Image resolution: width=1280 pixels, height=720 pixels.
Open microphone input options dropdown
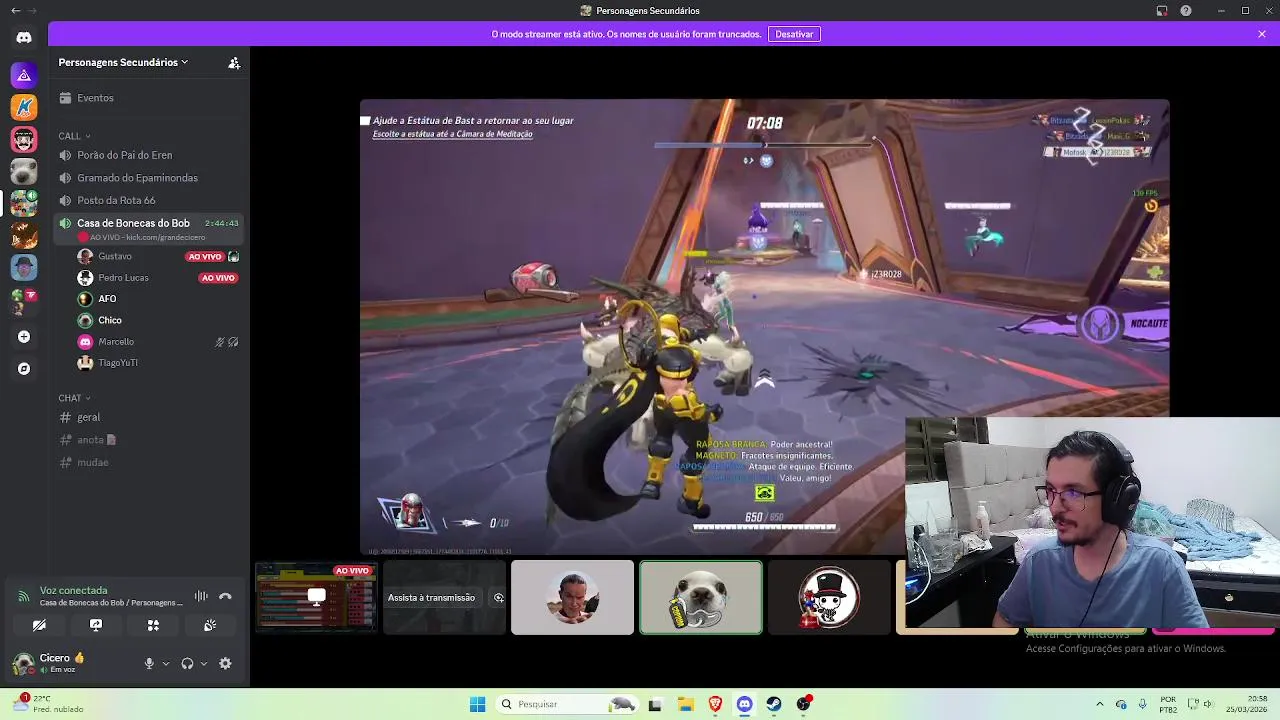[166, 663]
